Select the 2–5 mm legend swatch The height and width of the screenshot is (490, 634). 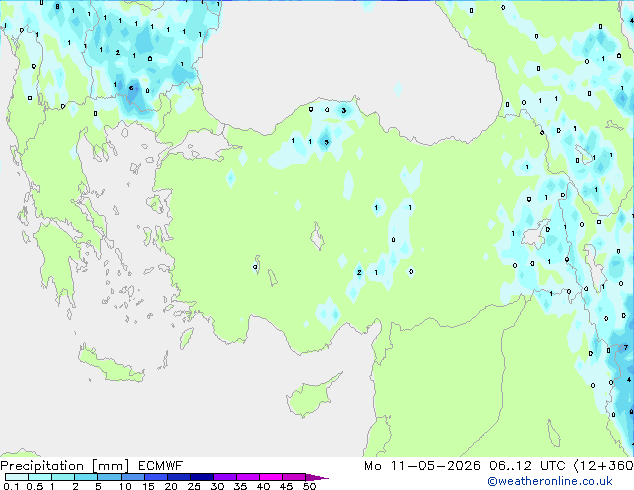pyautogui.click(x=86, y=477)
